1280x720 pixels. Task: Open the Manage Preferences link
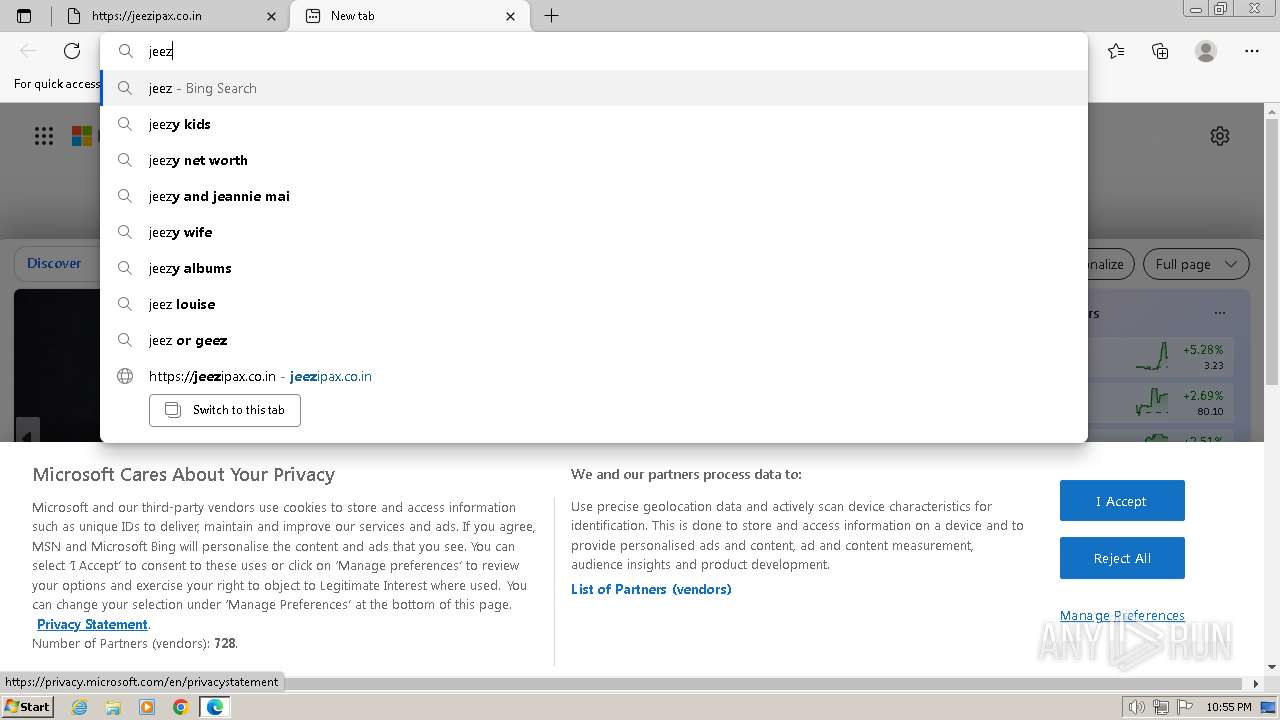pyautogui.click(x=1122, y=615)
